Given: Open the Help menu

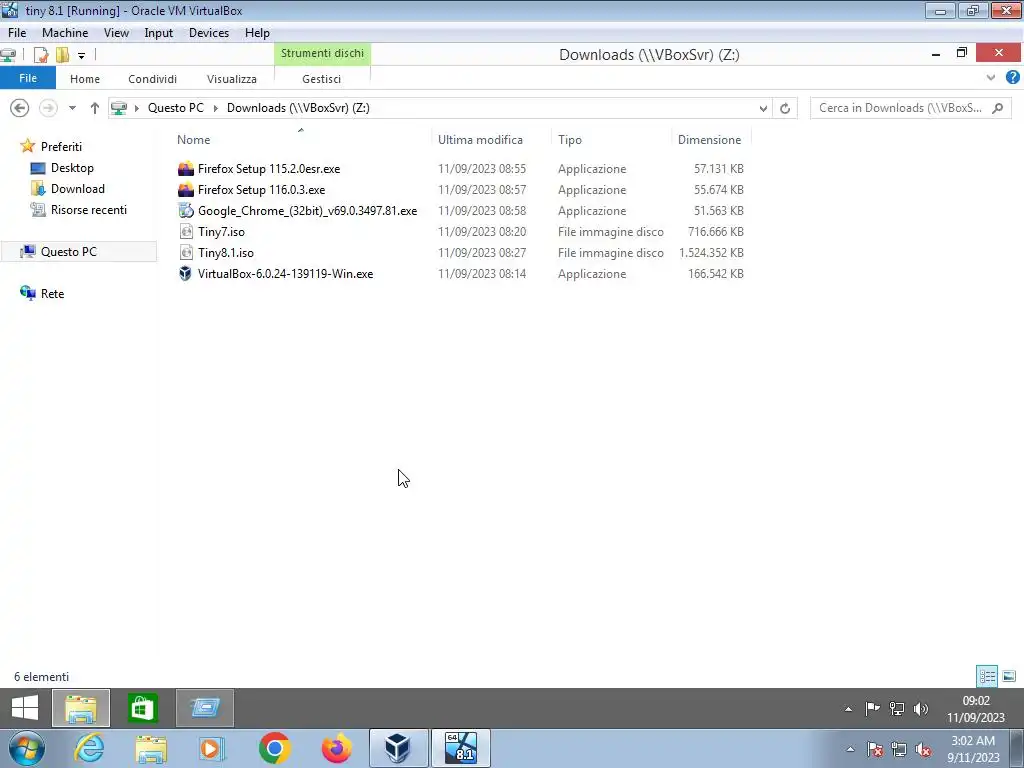Looking at the screenshot, I should [257, 33].
